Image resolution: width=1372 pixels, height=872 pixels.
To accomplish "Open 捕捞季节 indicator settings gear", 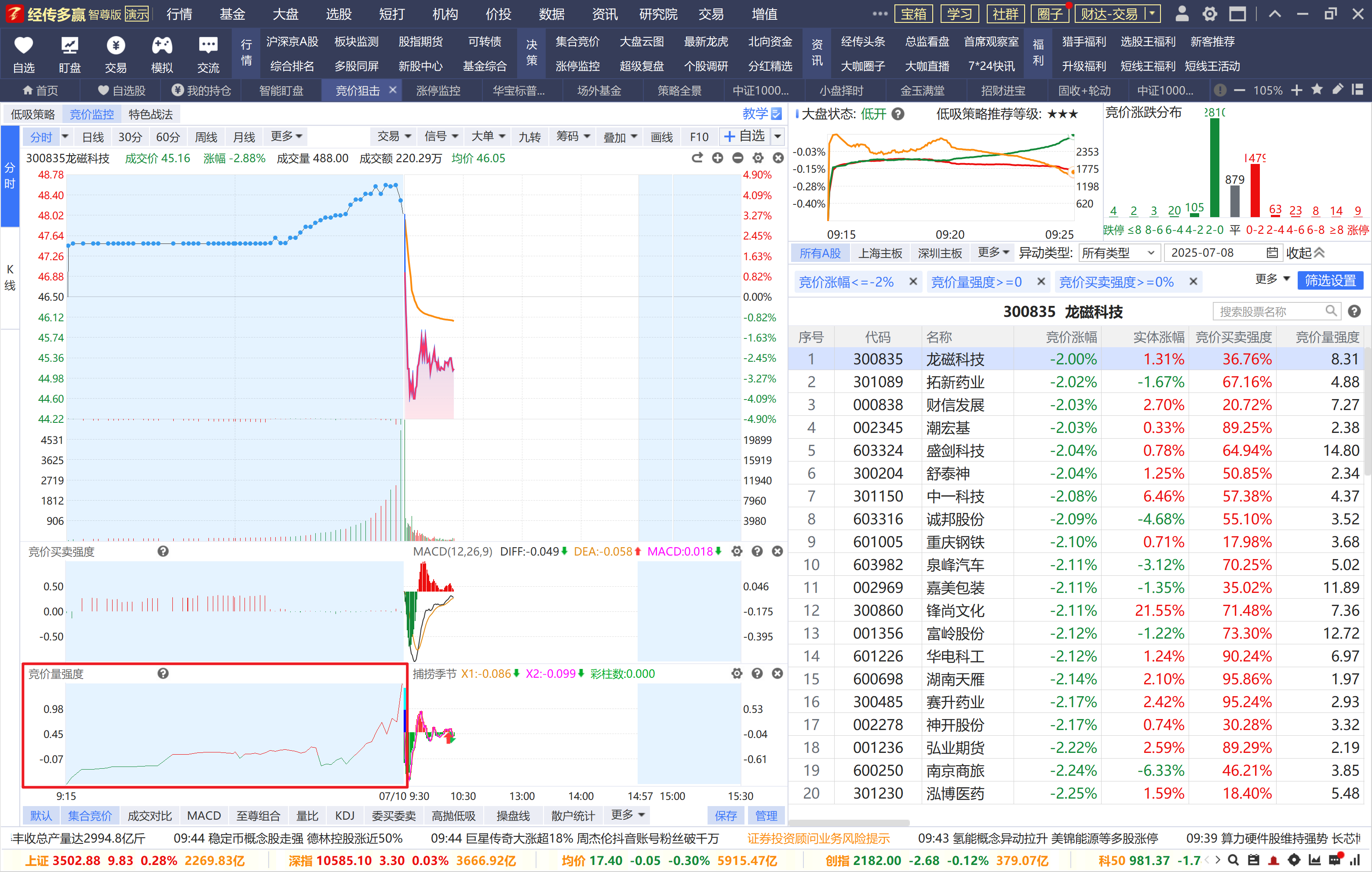I will click(x=737, y=673).
